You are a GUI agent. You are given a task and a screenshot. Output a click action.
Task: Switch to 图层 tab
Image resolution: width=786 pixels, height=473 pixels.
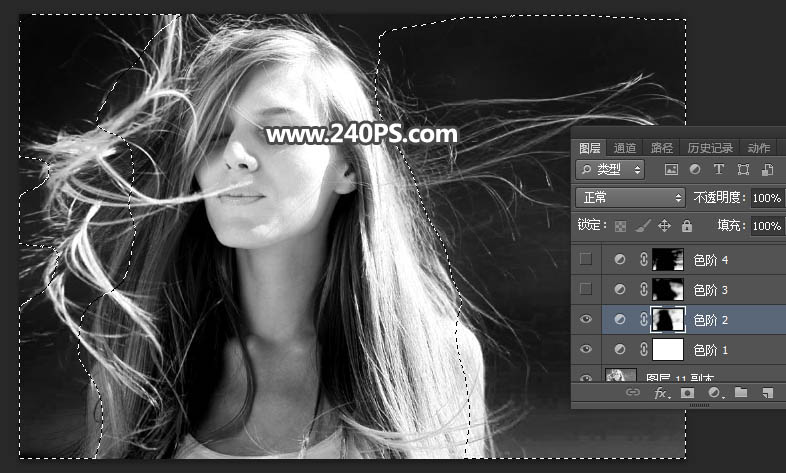[x=590, y=148]
